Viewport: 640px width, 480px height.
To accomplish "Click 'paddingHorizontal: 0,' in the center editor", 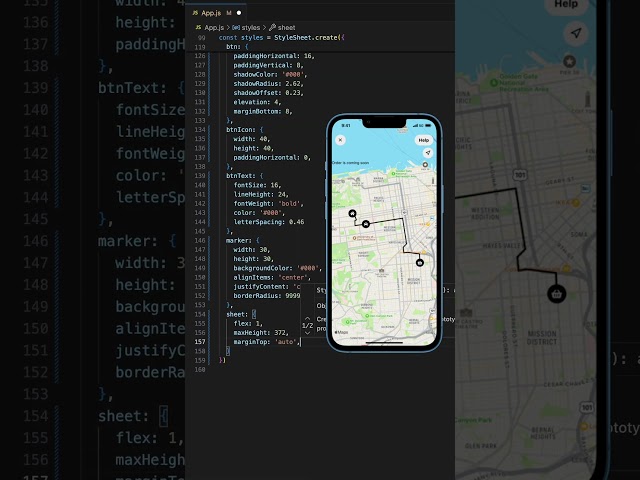I will (272, 158).
